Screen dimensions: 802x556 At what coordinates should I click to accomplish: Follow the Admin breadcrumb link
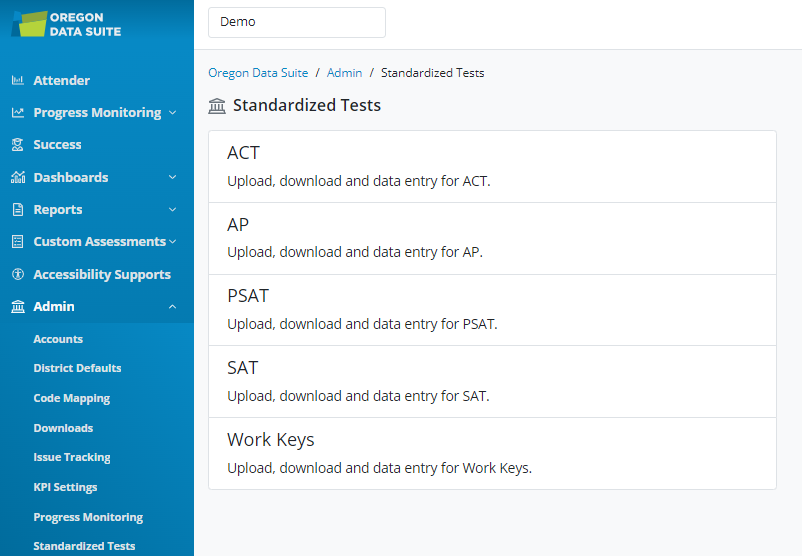(344, 73)
